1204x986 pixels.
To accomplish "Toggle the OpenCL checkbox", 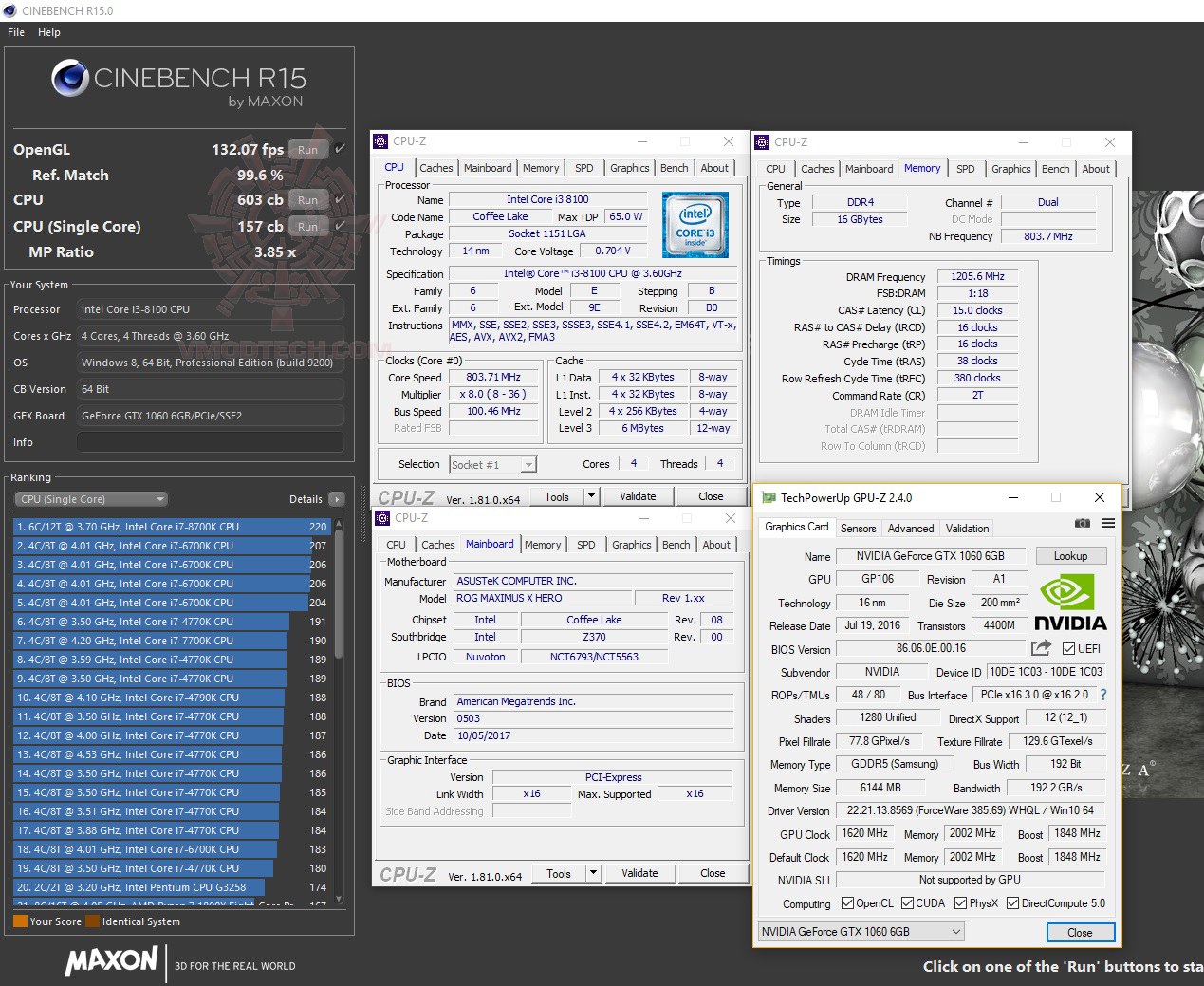I will click(x=847, y=903).
